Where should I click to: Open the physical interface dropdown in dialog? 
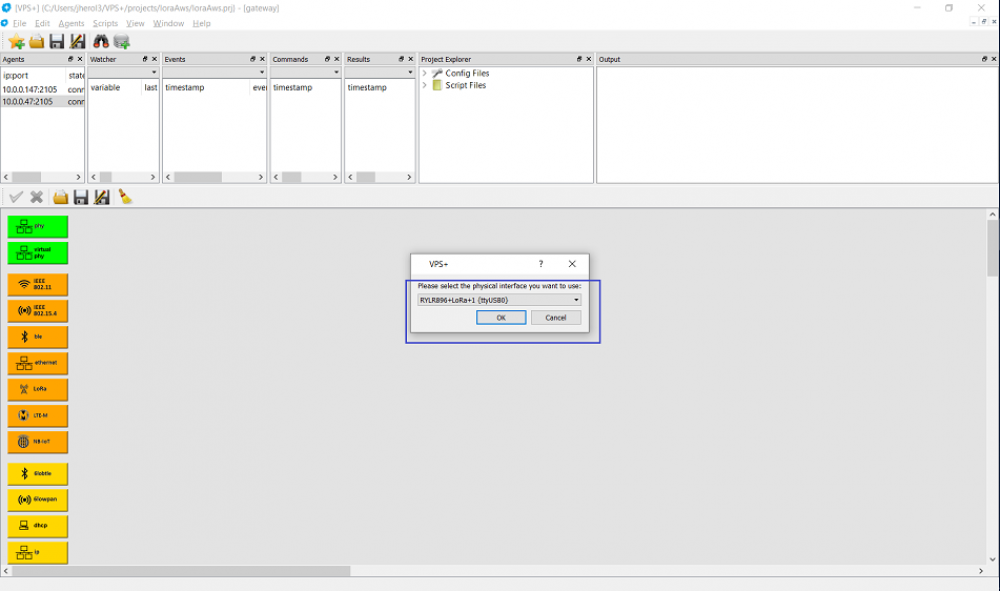pyautogui.click(x=499, y=300)
